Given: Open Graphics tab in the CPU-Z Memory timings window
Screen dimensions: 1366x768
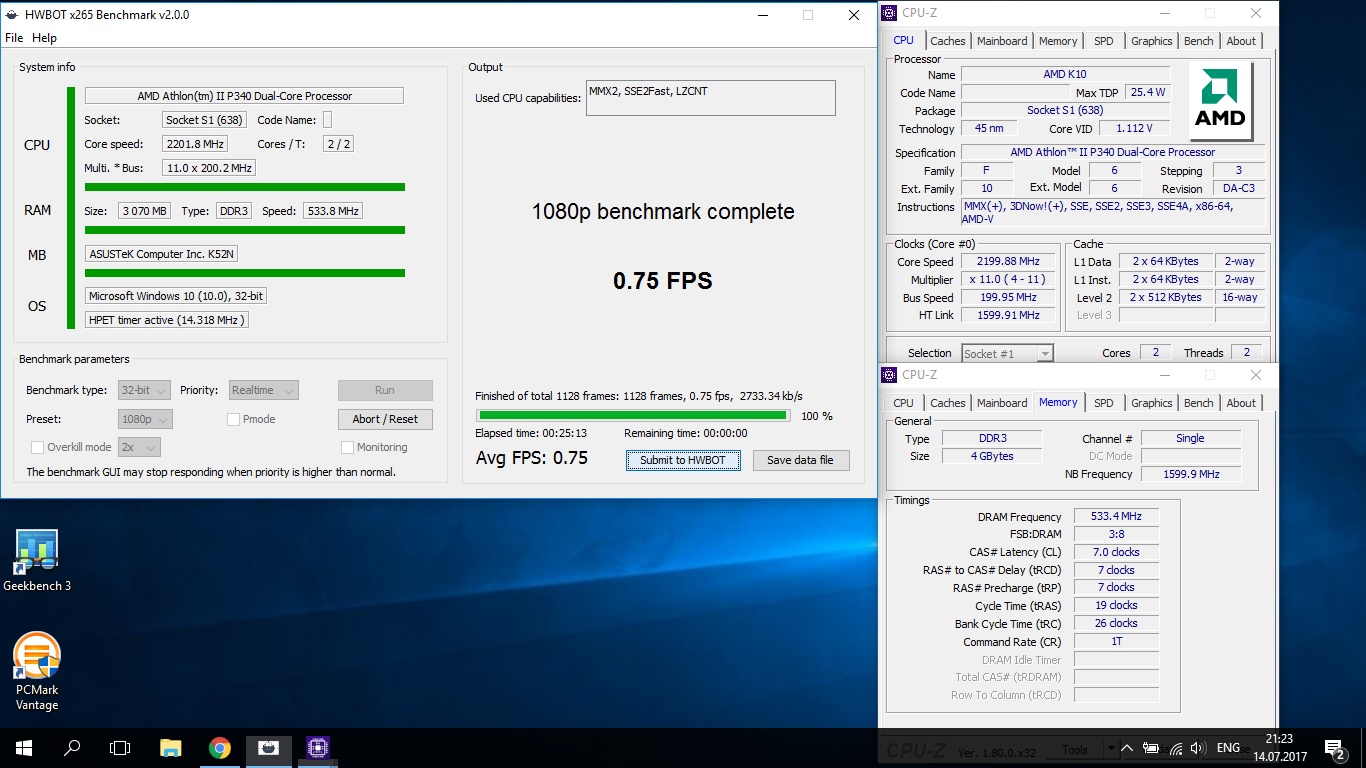Looking at the screenshot, I should coord(1151,403).
